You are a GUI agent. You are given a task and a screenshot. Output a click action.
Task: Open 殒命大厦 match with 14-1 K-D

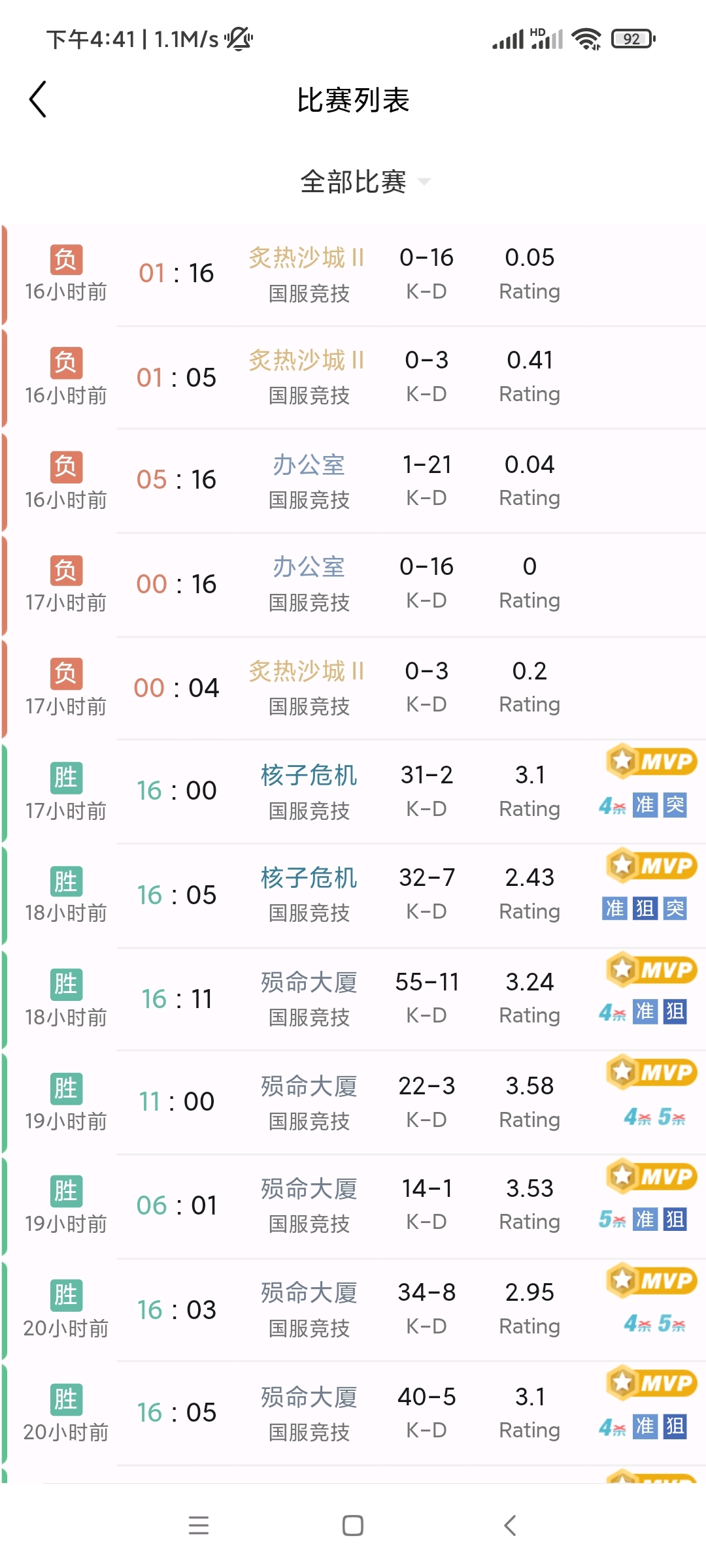point(353,1206)
